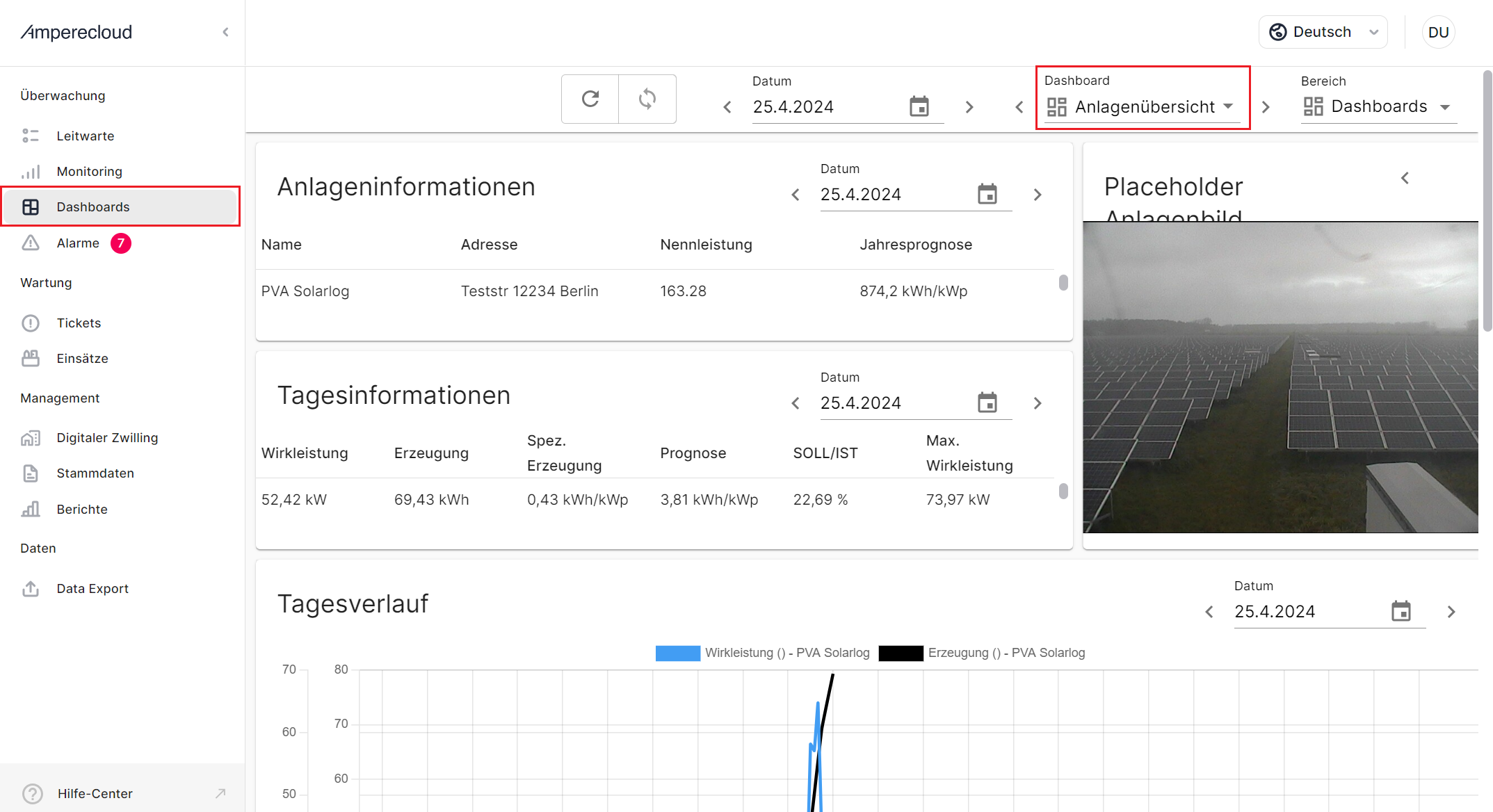Select Digitaler Zwilling menu item

click(x=107, y=438)
